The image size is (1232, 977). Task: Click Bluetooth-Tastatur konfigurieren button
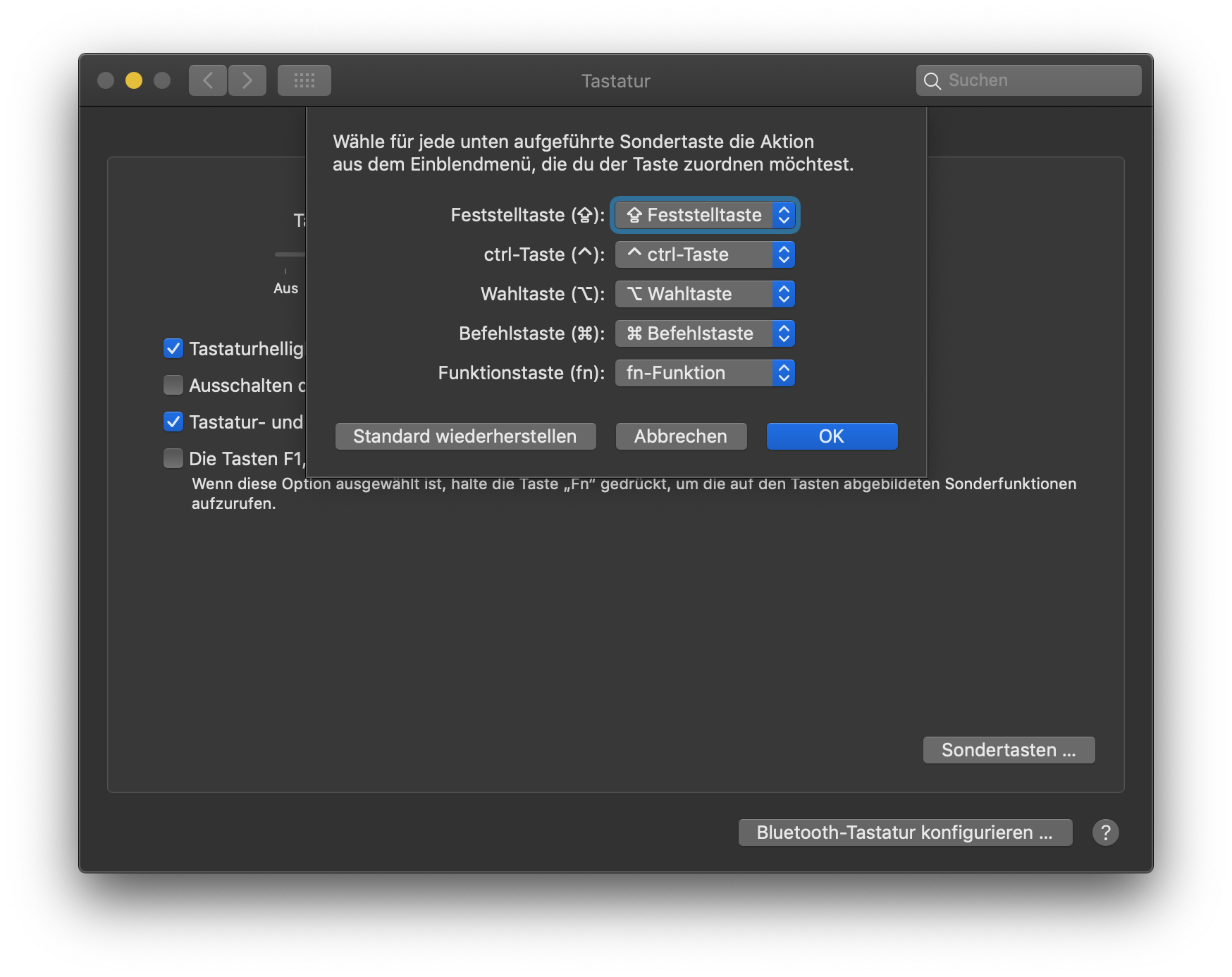pyautogui.click(x=905, y=832)
